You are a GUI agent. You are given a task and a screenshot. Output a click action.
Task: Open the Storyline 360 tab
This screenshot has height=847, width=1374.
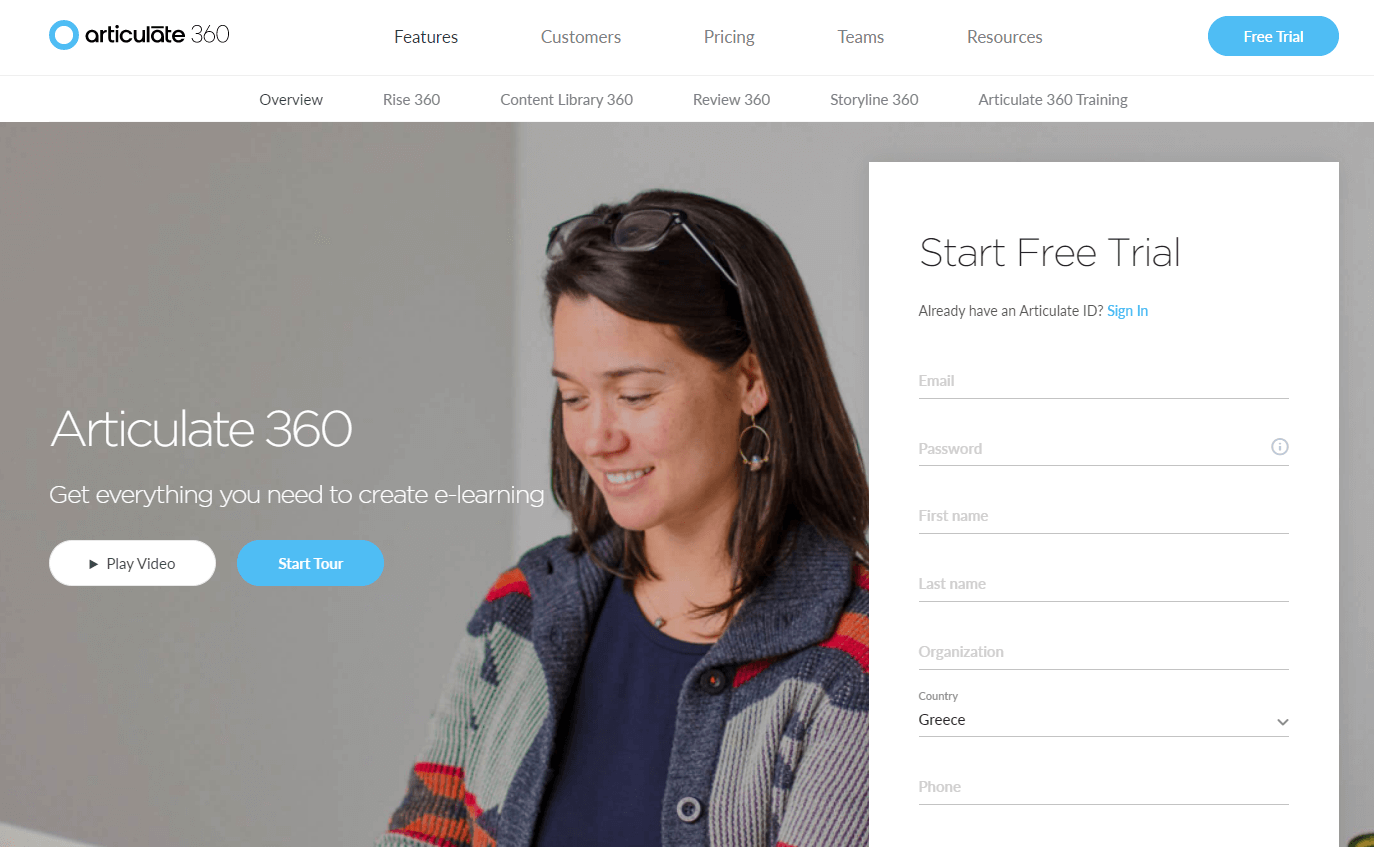[x=874, y=99]
